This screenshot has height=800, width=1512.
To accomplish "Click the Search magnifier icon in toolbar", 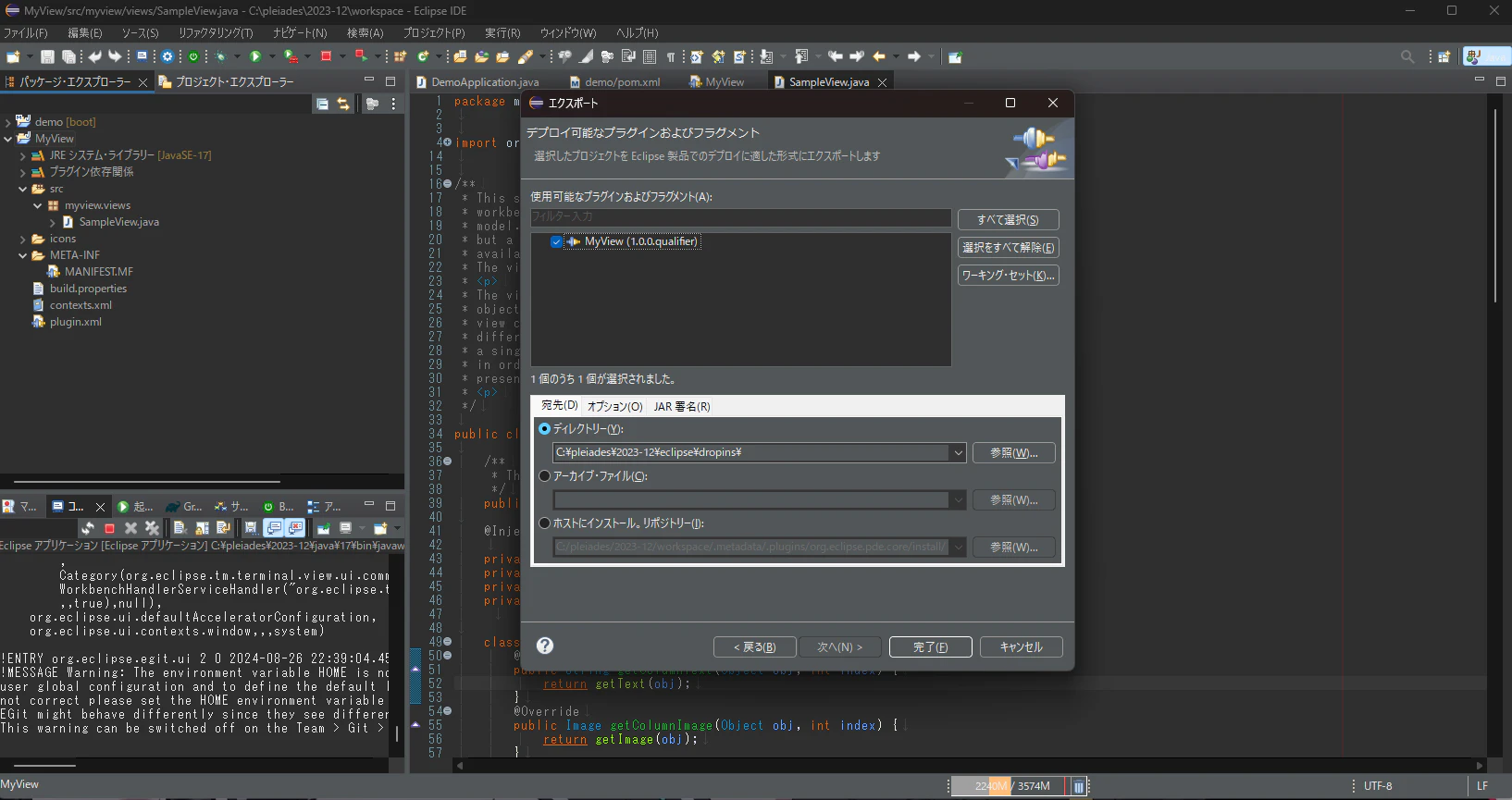I will coord(1407,56).
